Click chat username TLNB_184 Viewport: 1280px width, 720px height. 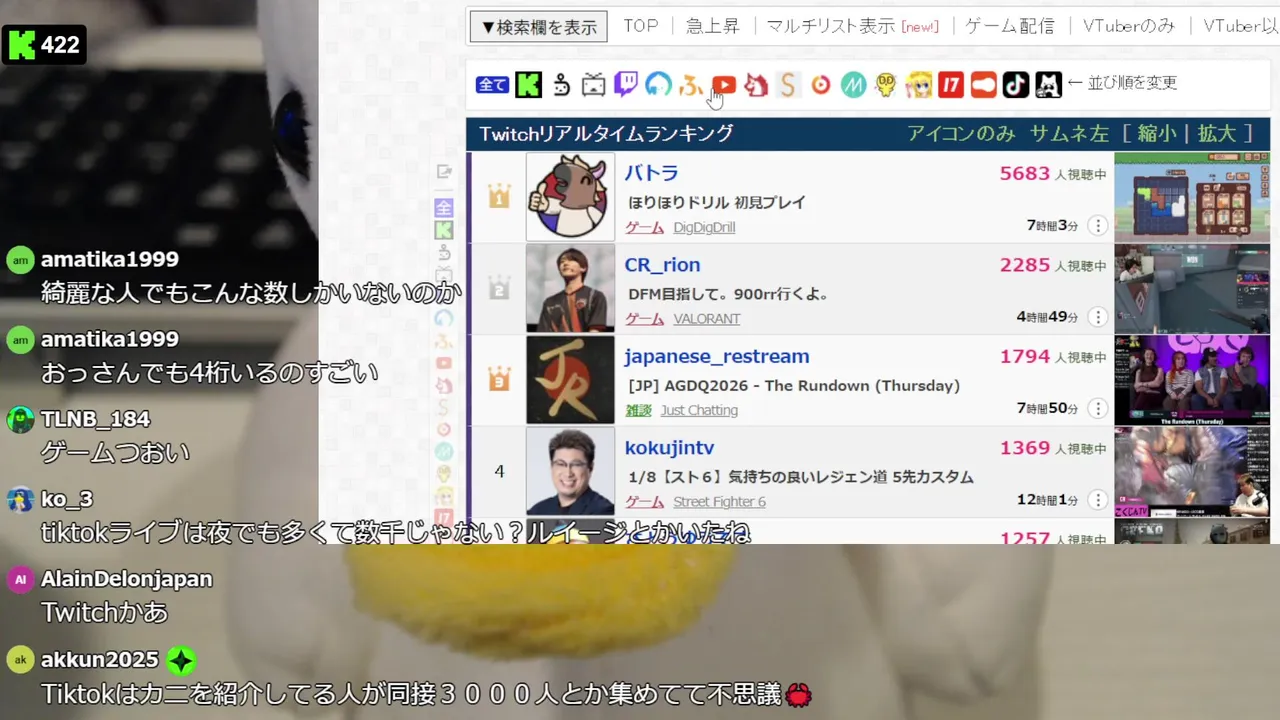point(95,419)
